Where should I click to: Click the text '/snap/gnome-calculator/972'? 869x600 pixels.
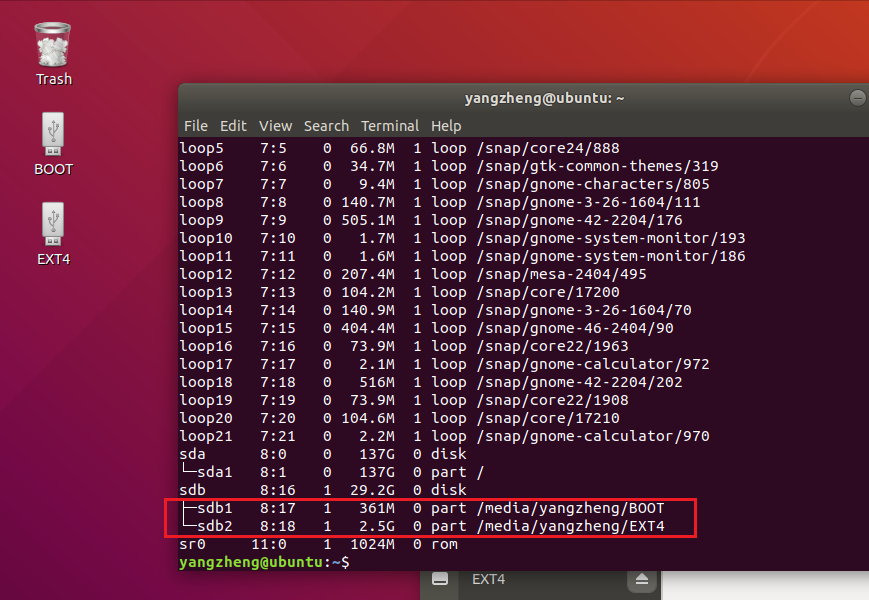point(593,364)
